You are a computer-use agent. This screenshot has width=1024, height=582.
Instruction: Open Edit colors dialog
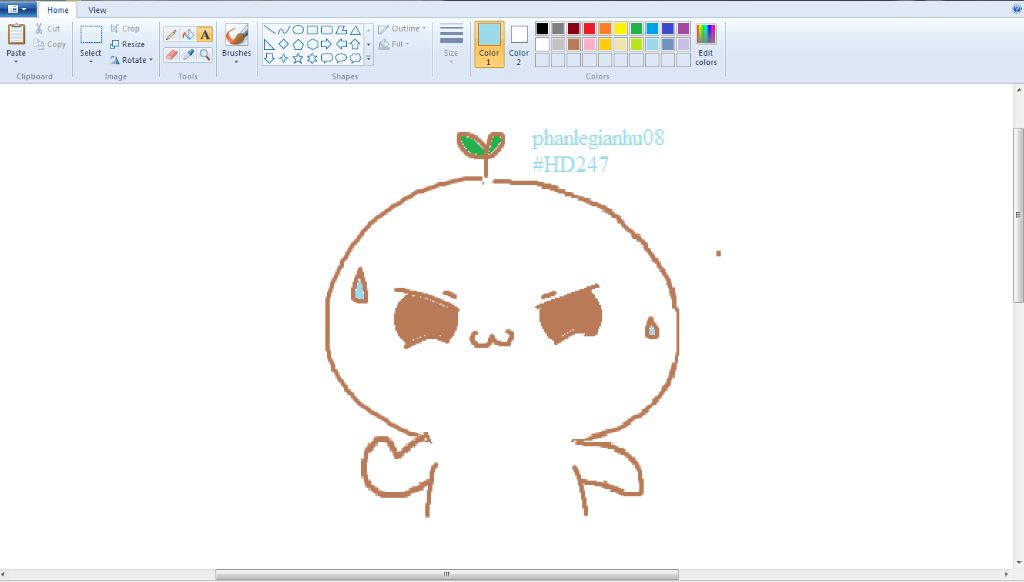pyautogui.click(x=706, y=44)
